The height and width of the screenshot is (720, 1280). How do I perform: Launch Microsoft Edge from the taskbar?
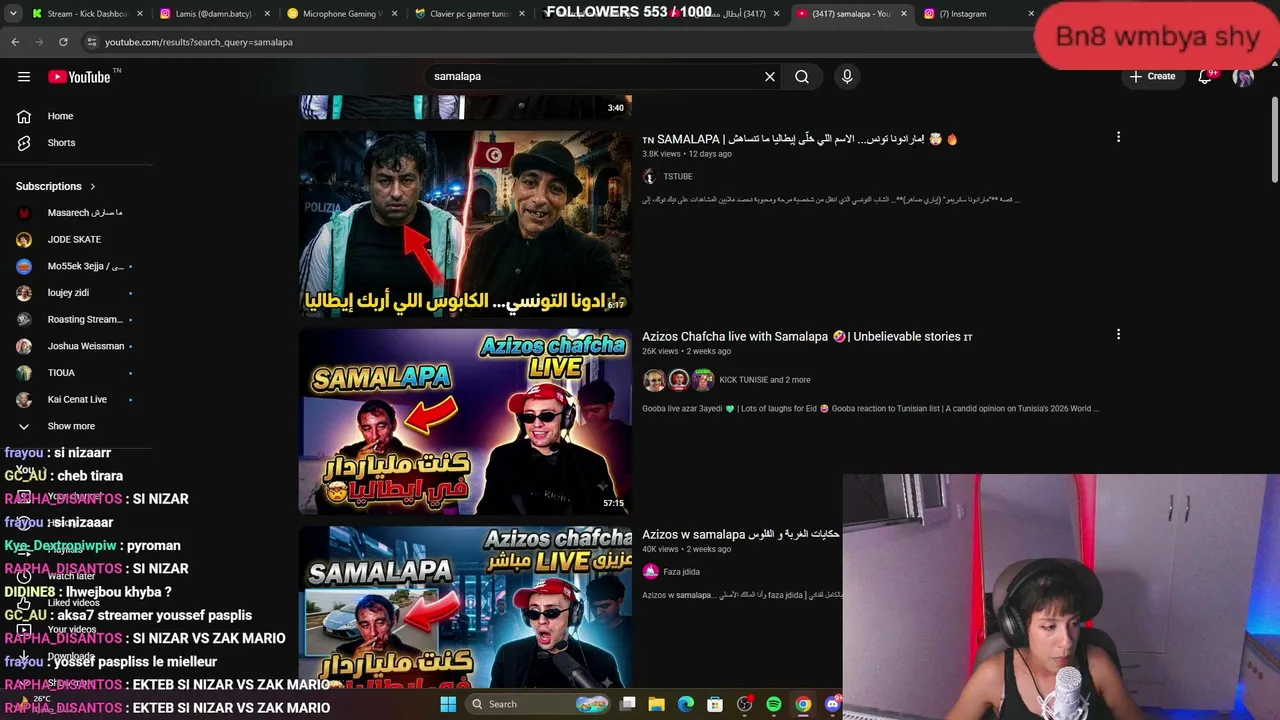tap(686, 704)
